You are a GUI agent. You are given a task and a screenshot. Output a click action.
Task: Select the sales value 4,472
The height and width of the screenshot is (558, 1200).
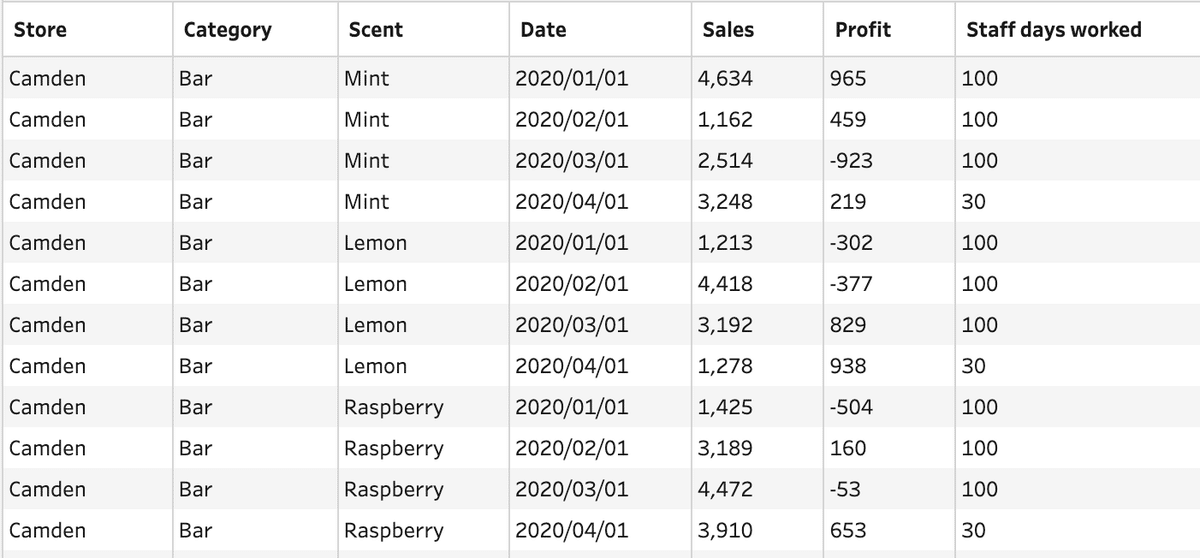pyautogui.click(x=725, y=489)
